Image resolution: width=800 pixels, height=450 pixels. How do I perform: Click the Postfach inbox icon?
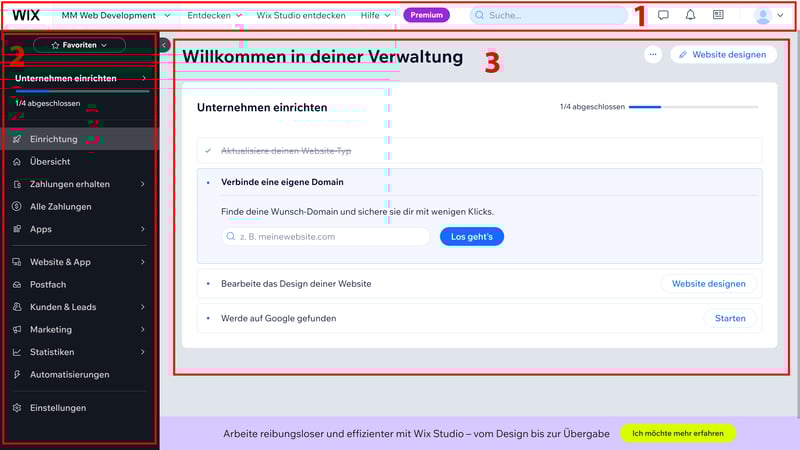tap(17, 285)
